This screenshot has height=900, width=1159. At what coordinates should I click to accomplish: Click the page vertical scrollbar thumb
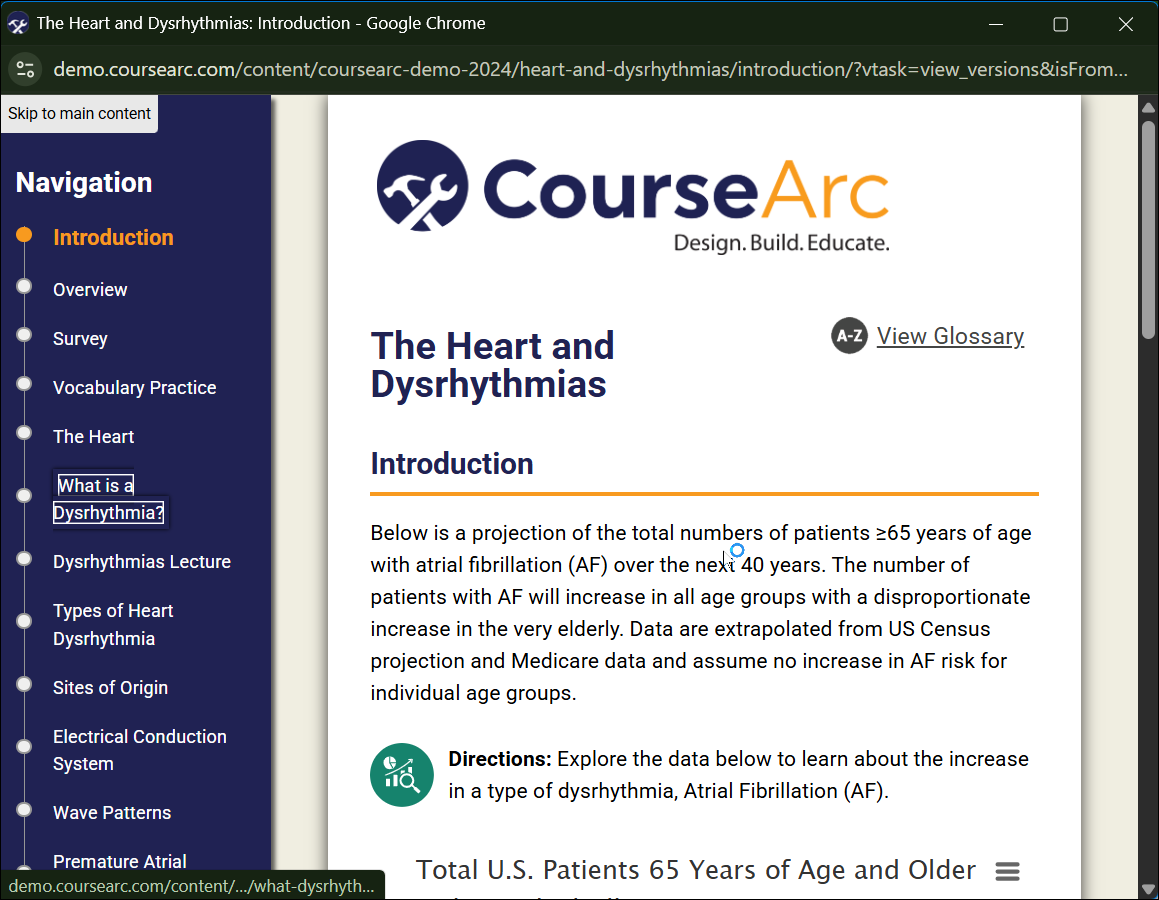point(1148,229)
